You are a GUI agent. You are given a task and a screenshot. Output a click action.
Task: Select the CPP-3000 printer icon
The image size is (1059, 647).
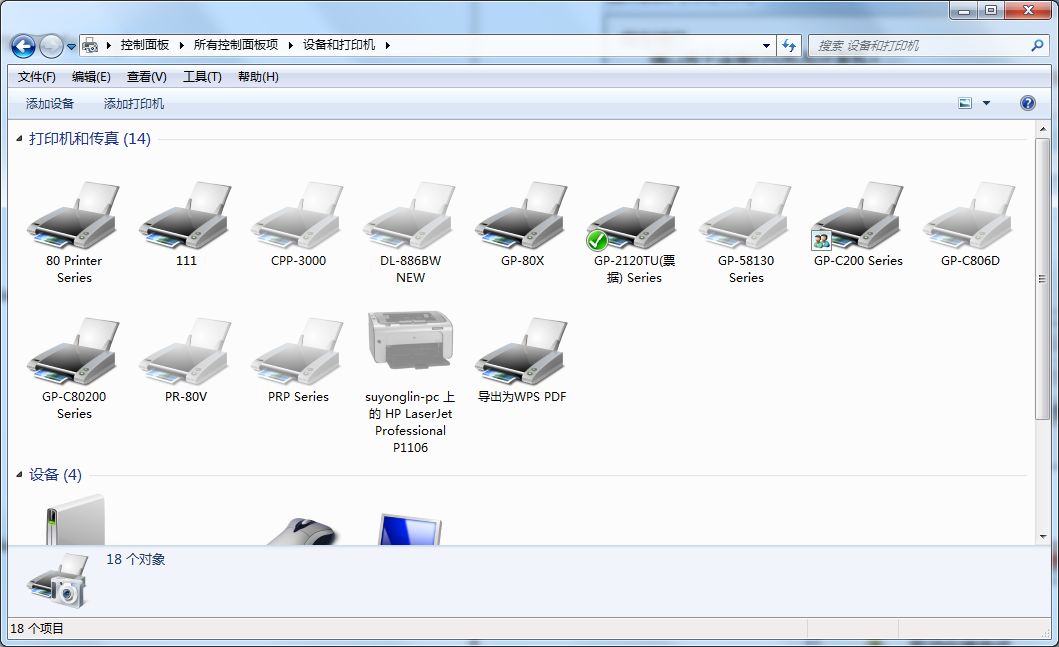(298, 215)
